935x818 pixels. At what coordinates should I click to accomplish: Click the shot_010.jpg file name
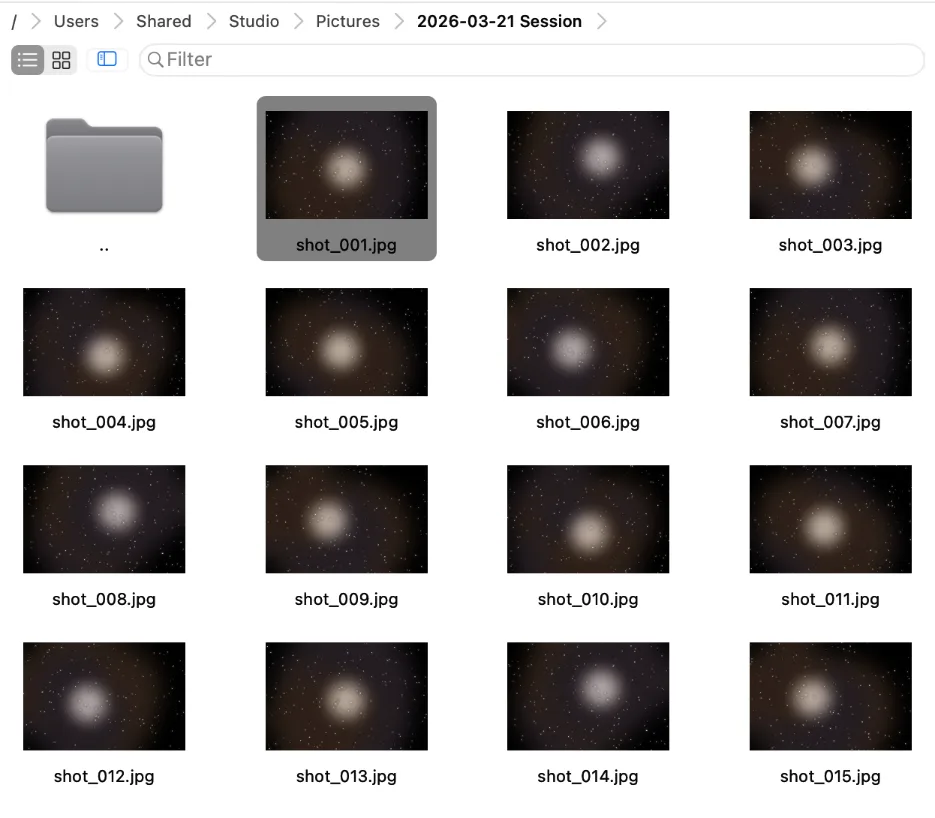coord(588,599)
